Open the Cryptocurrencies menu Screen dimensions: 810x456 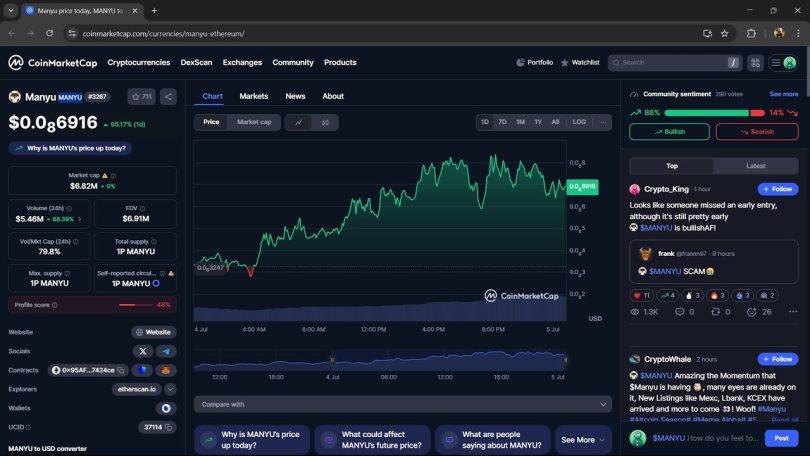coord(138,62)
